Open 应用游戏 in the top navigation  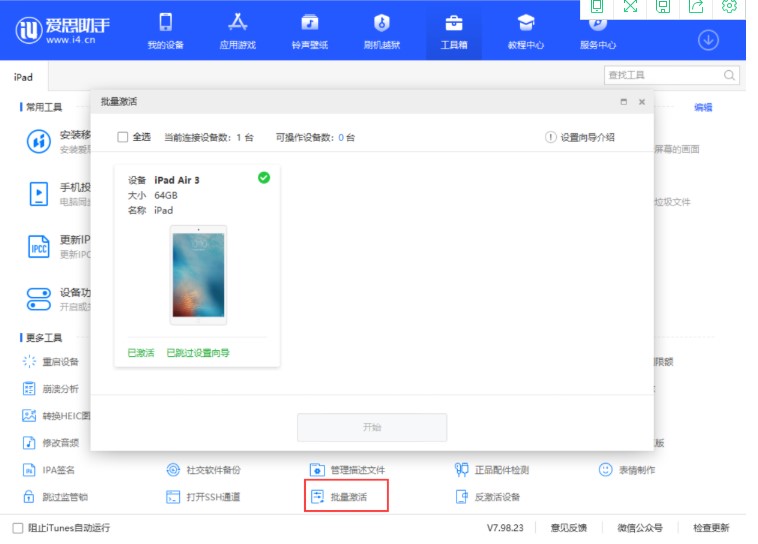tap(237, 31)
